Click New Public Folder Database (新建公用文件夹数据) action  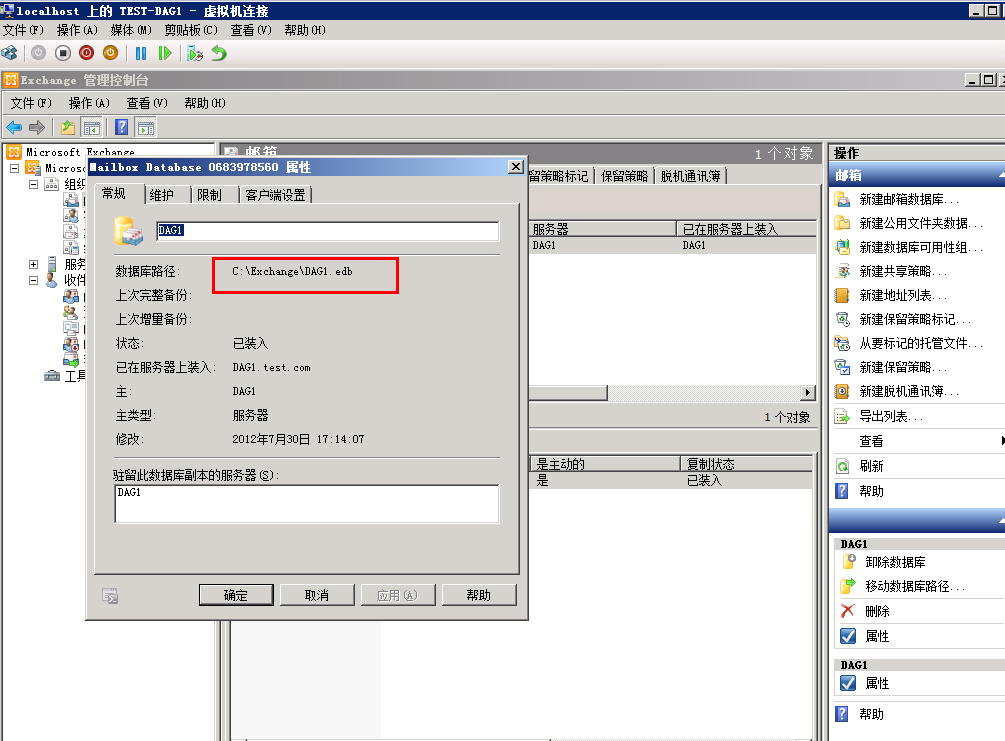pos(920,223)
